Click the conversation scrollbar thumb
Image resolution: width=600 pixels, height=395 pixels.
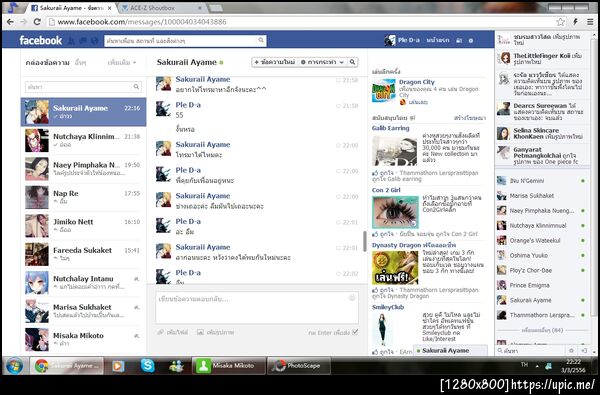[x=364, y=241]
